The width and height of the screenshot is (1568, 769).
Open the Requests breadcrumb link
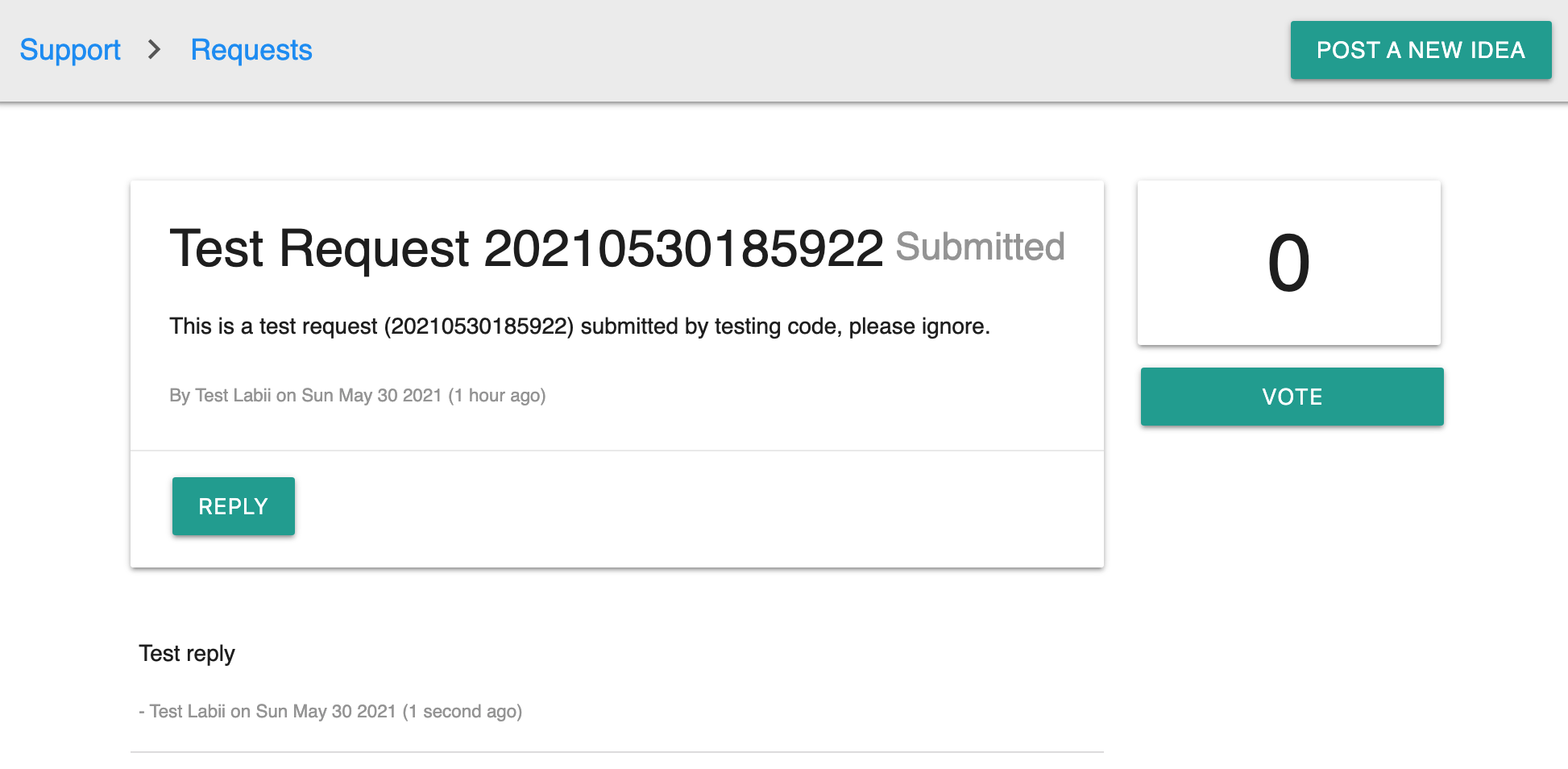click(251, 50)
